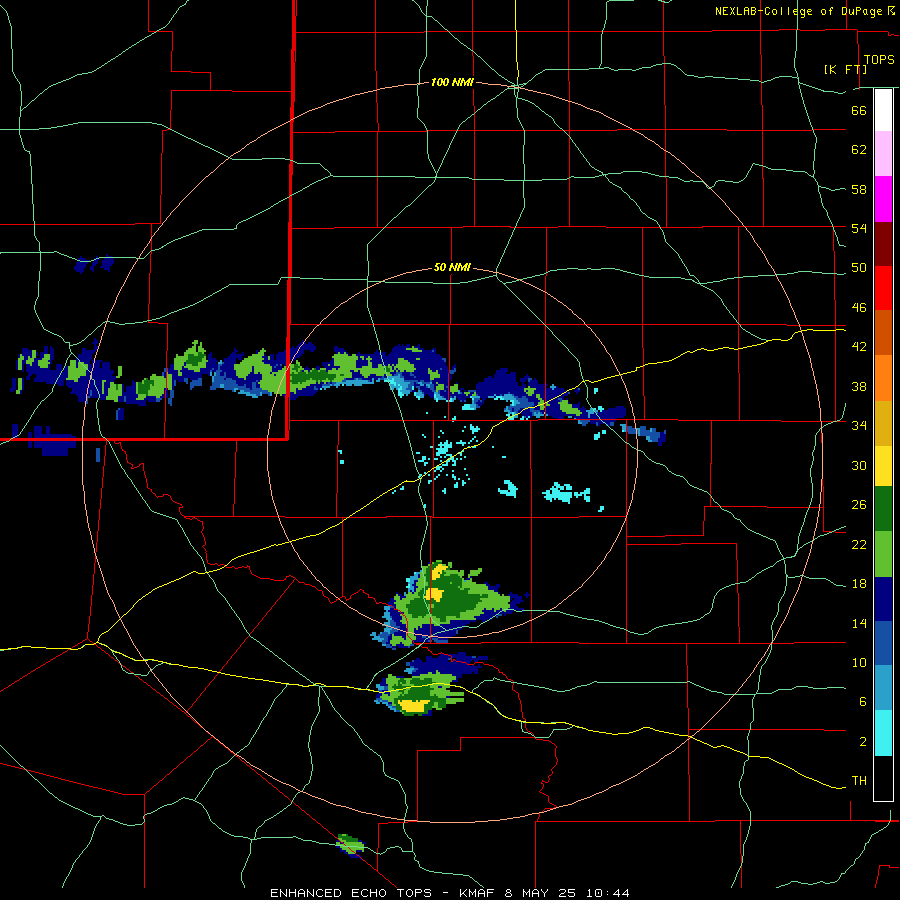Viewport: 900px width, 900px height.
Task: Click the light blue legend swatch
Action: coord(883,688)
